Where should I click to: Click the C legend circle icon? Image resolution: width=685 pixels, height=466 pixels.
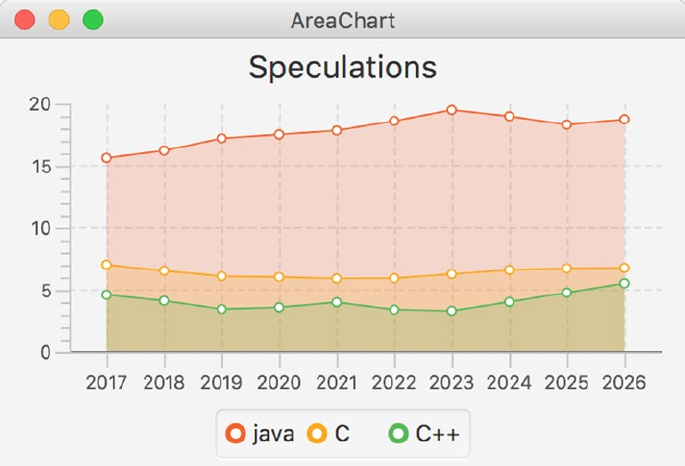[317, 433]
